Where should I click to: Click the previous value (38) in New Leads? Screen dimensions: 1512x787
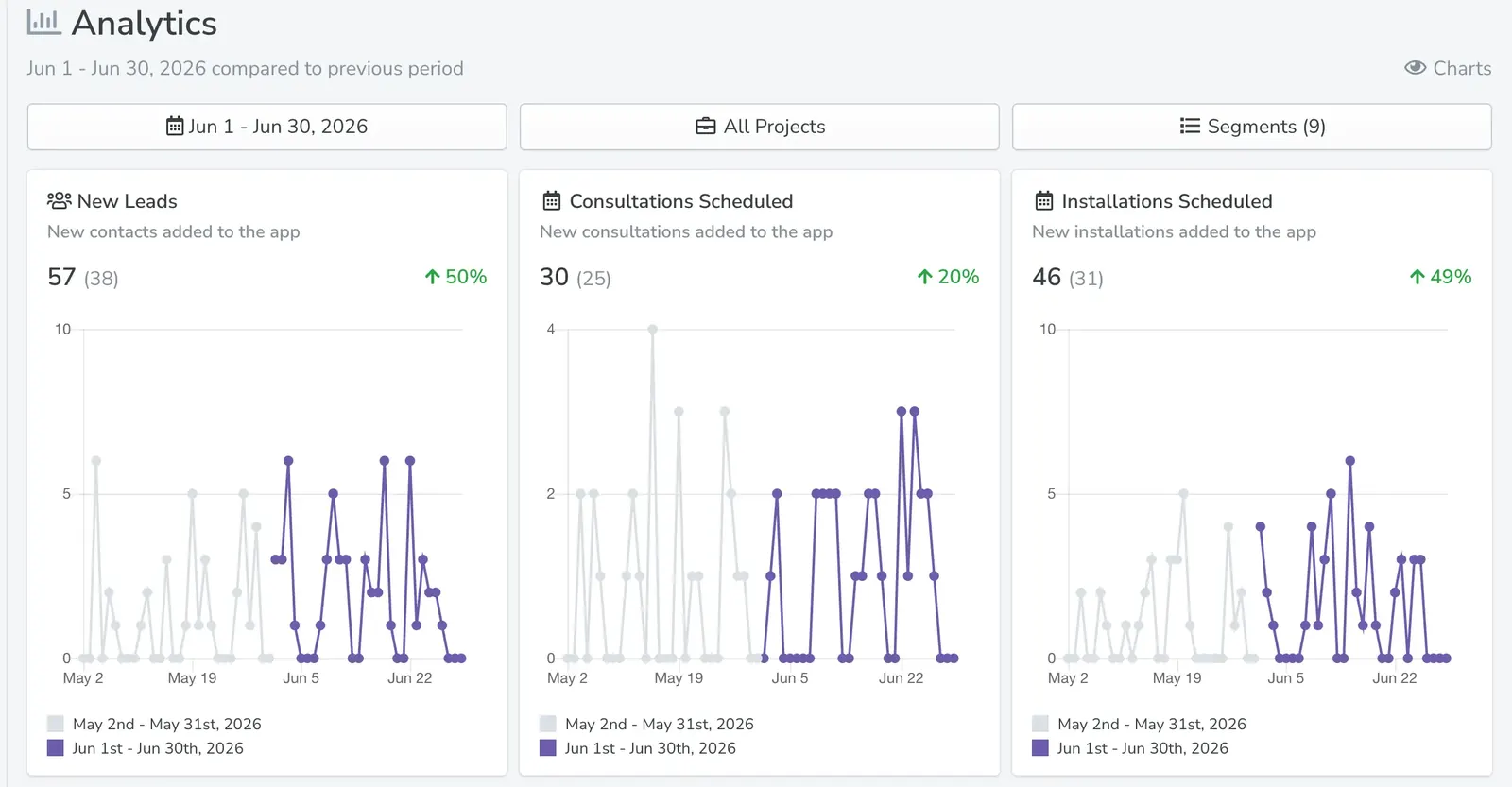coord(101,279)
